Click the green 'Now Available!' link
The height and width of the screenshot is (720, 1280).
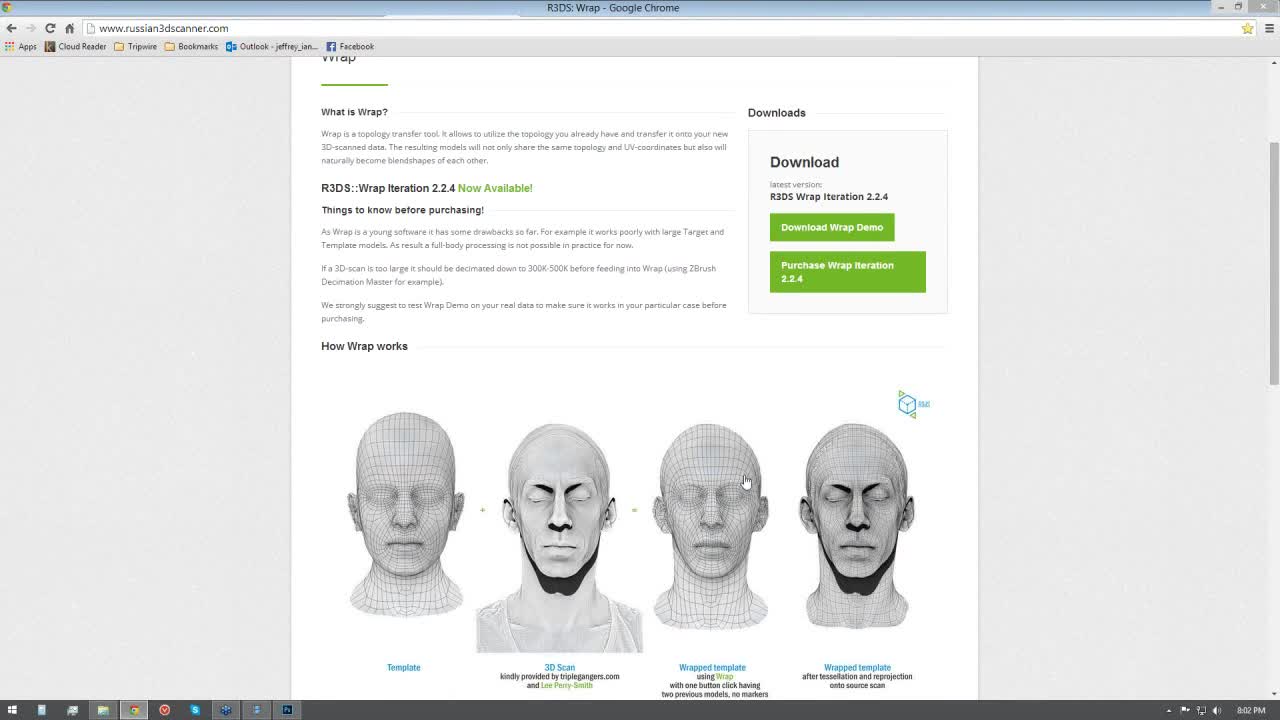[x=495, y=188]
